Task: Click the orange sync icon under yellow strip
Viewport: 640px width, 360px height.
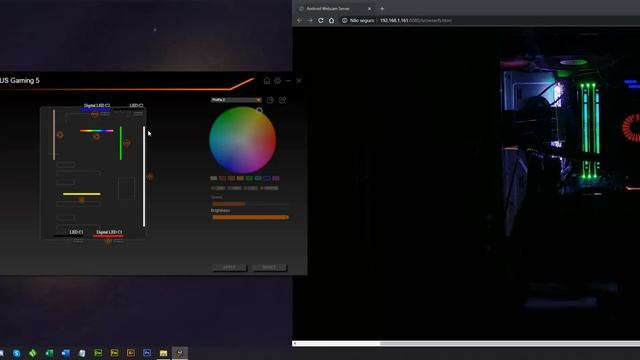Action: pyautogui.click(x=82, y=200)
